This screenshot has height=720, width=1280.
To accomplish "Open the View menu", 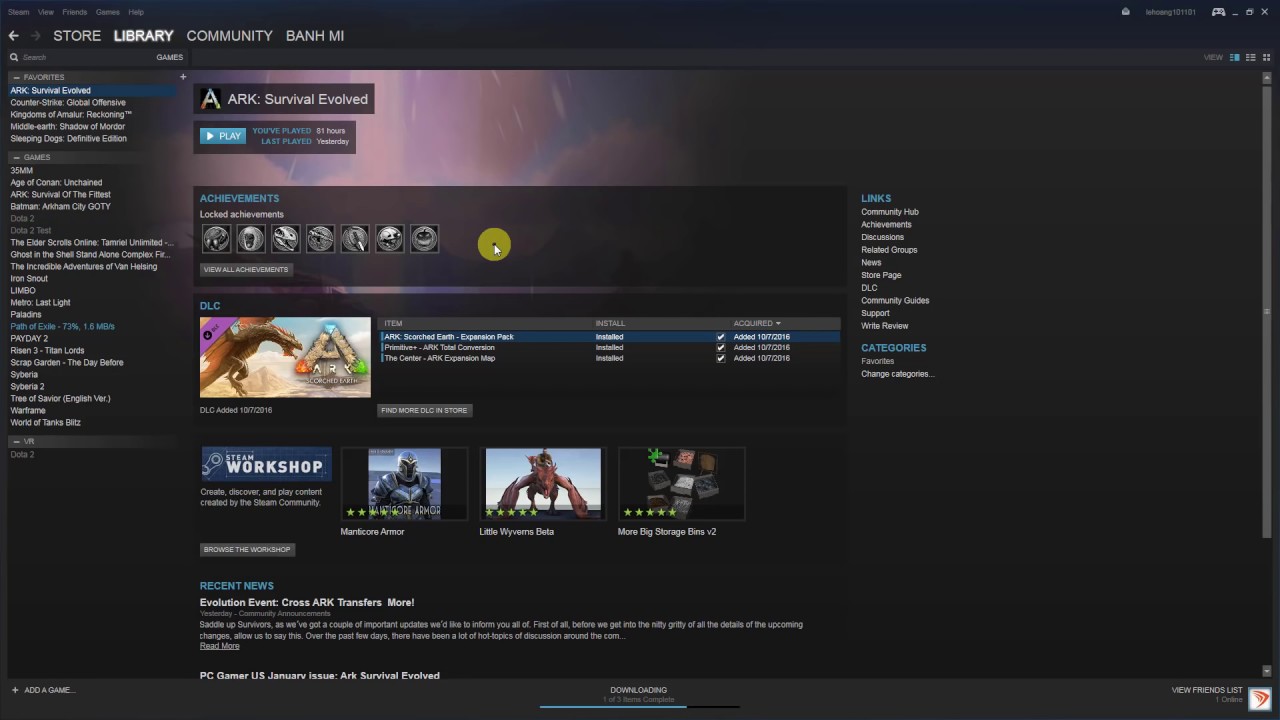I will [46, 12].
